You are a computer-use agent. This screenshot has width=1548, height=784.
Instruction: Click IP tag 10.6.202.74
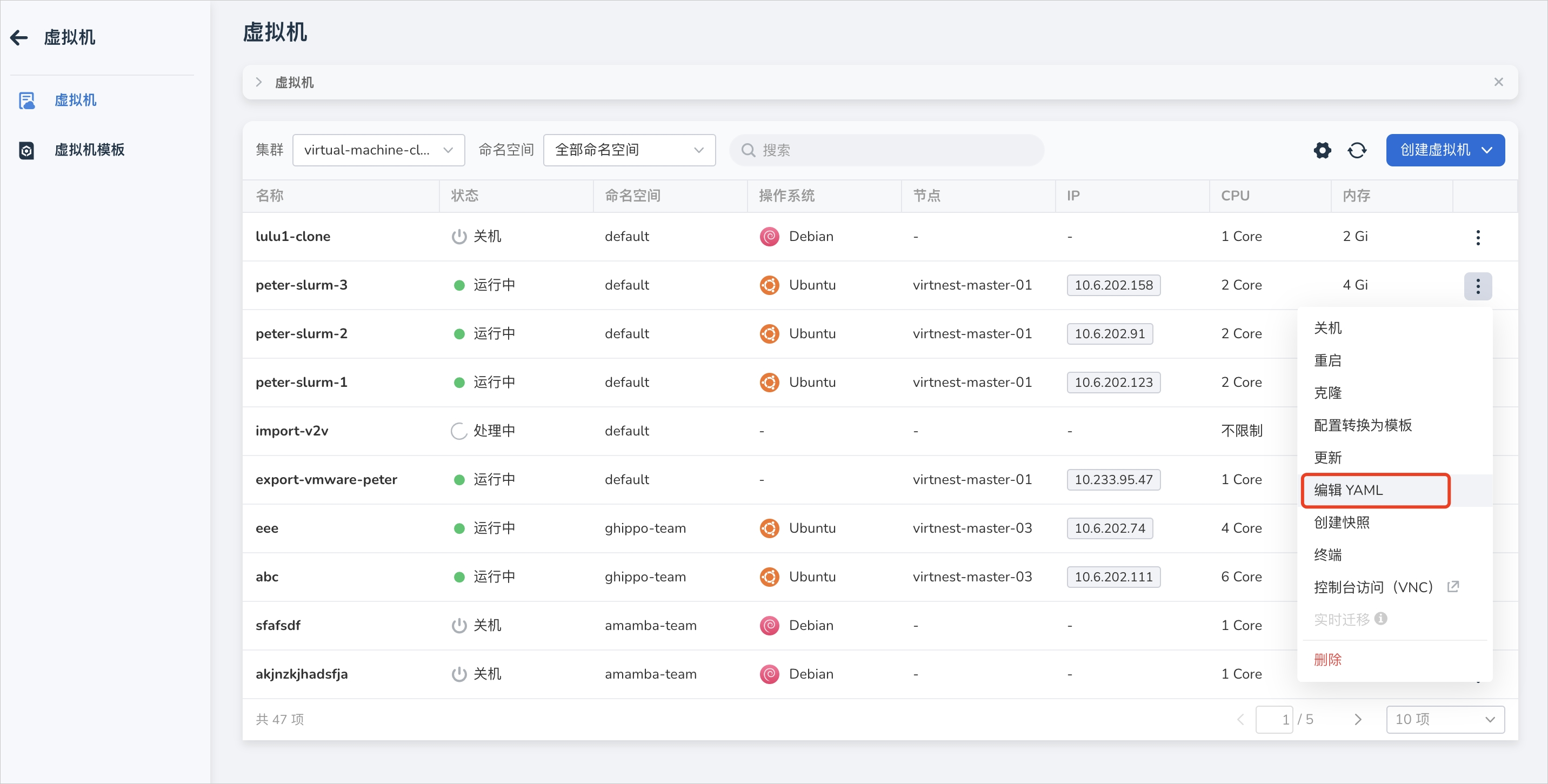coord(1109,528)
